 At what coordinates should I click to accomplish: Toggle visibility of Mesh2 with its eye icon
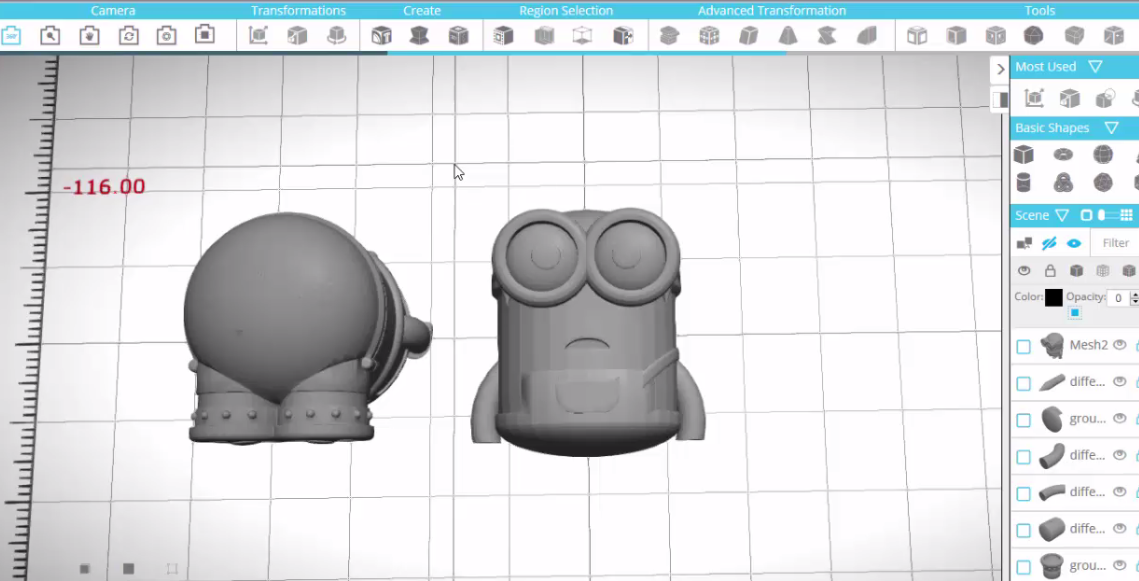coord(1119,345)
